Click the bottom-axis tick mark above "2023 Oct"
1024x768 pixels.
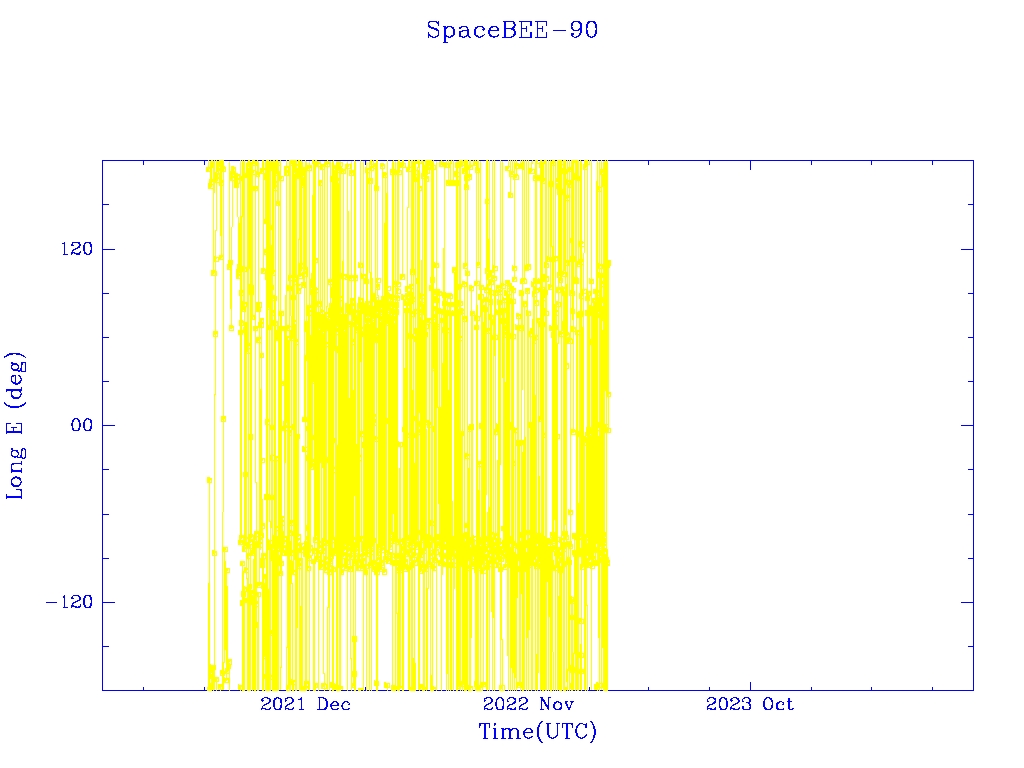pos(750,684)
